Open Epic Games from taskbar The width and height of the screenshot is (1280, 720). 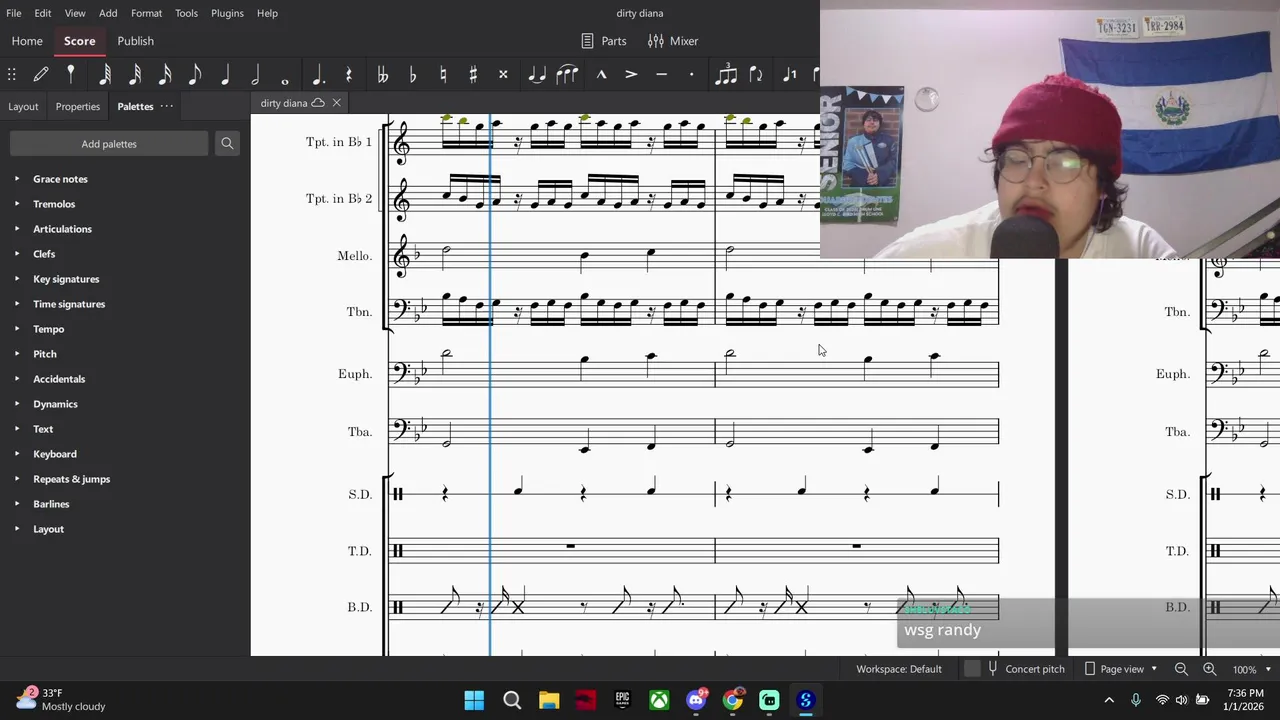tap(622, 700)
